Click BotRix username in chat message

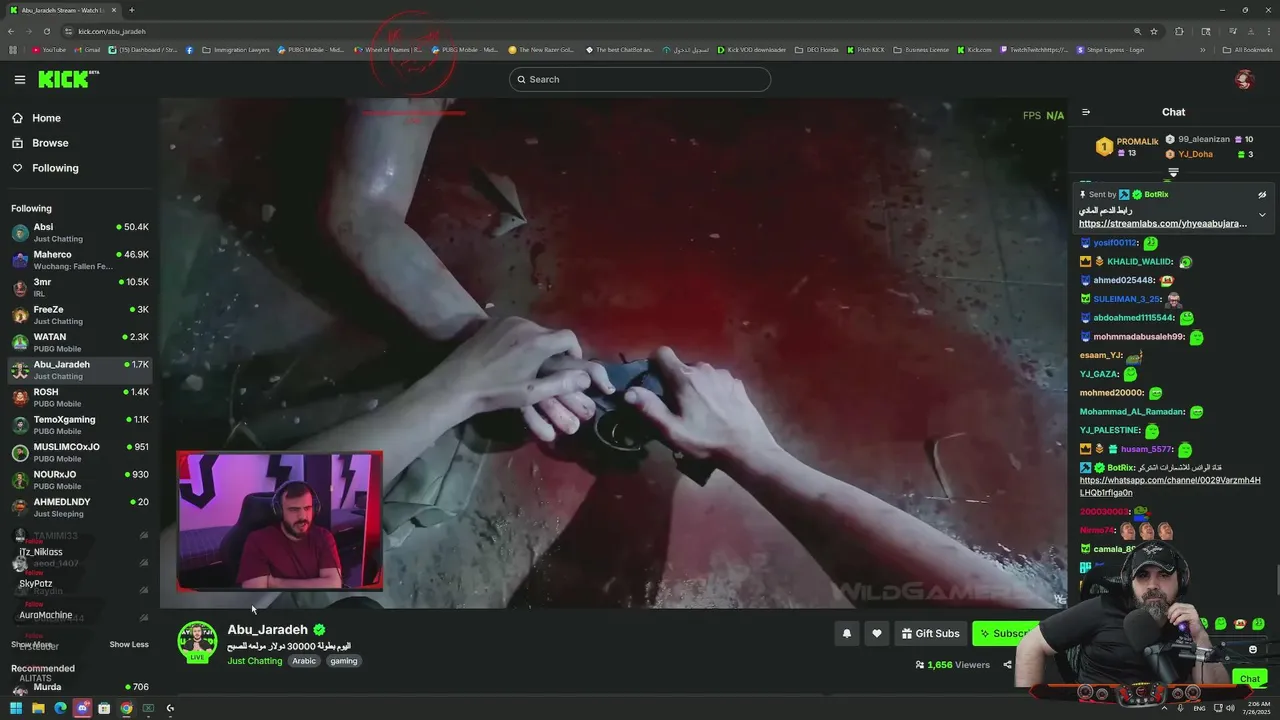[1121, 468]
